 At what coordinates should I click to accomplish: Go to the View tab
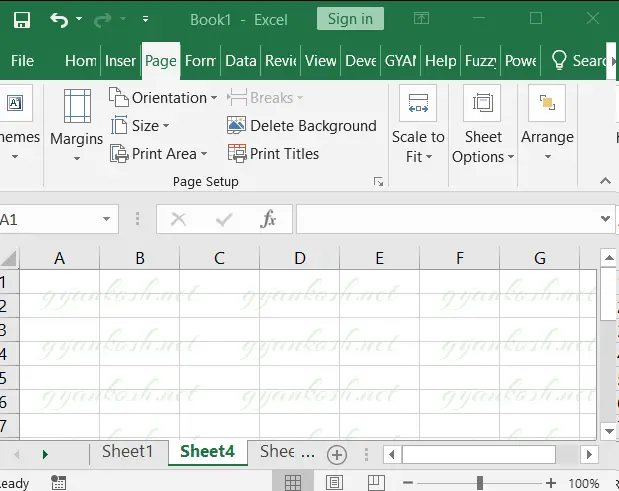point(321,61)
